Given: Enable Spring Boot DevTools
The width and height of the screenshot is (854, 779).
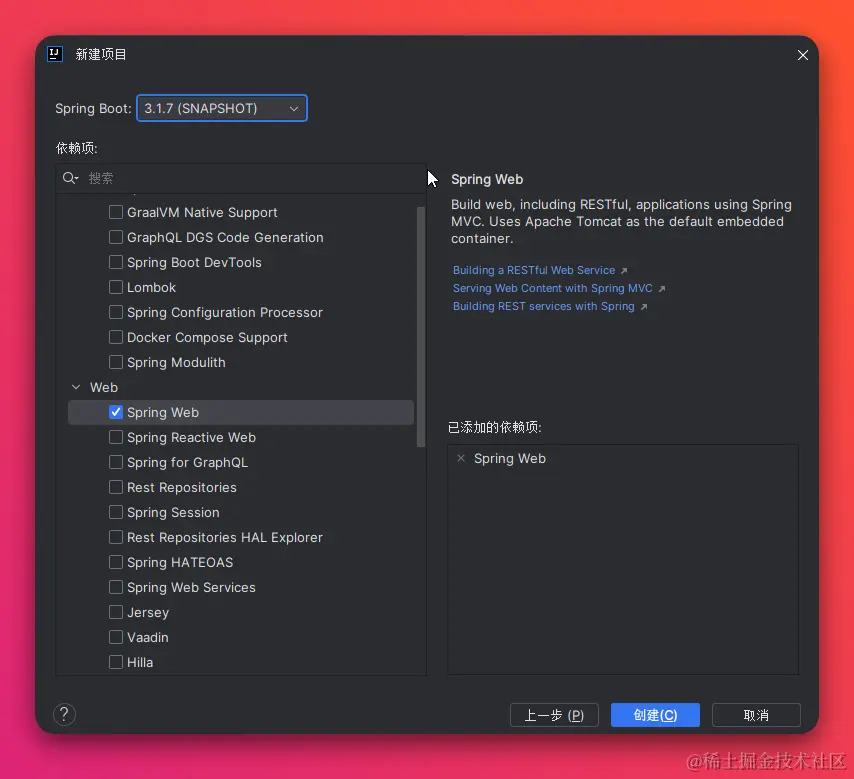Looking at the screenshot, I should pyautogui.click(x=115, y=262).
